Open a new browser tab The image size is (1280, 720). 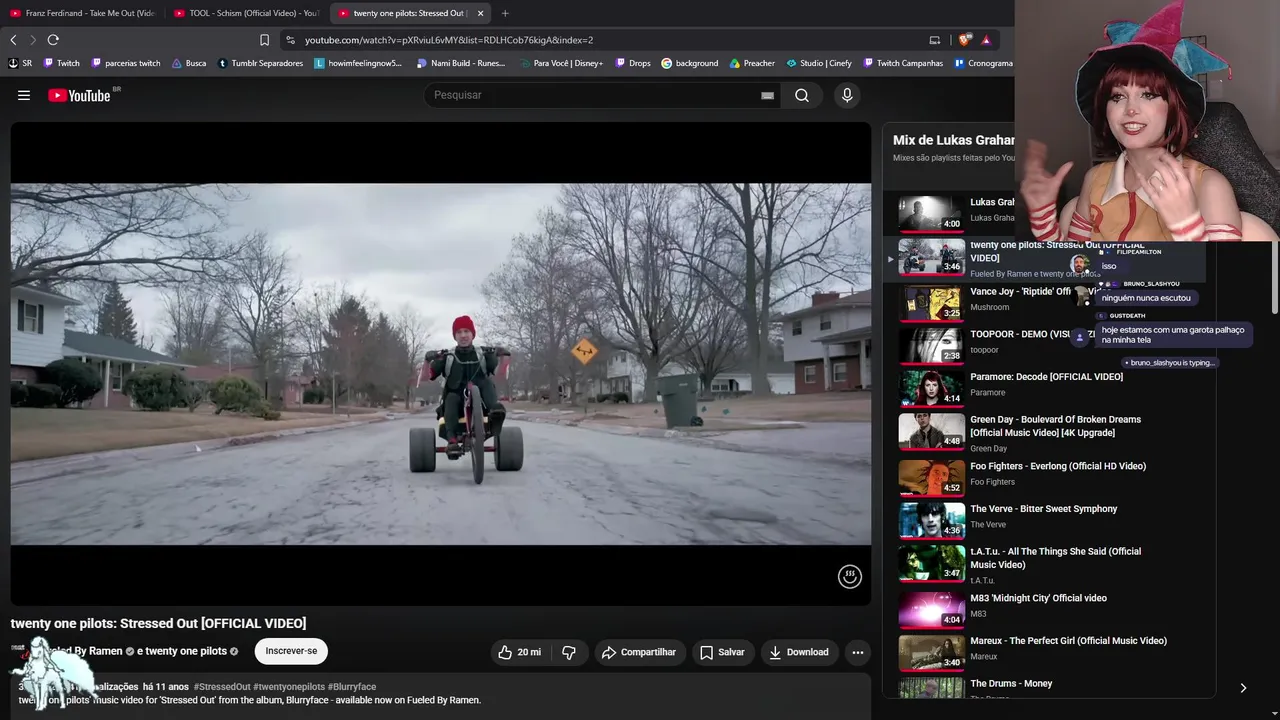[505, 13]
